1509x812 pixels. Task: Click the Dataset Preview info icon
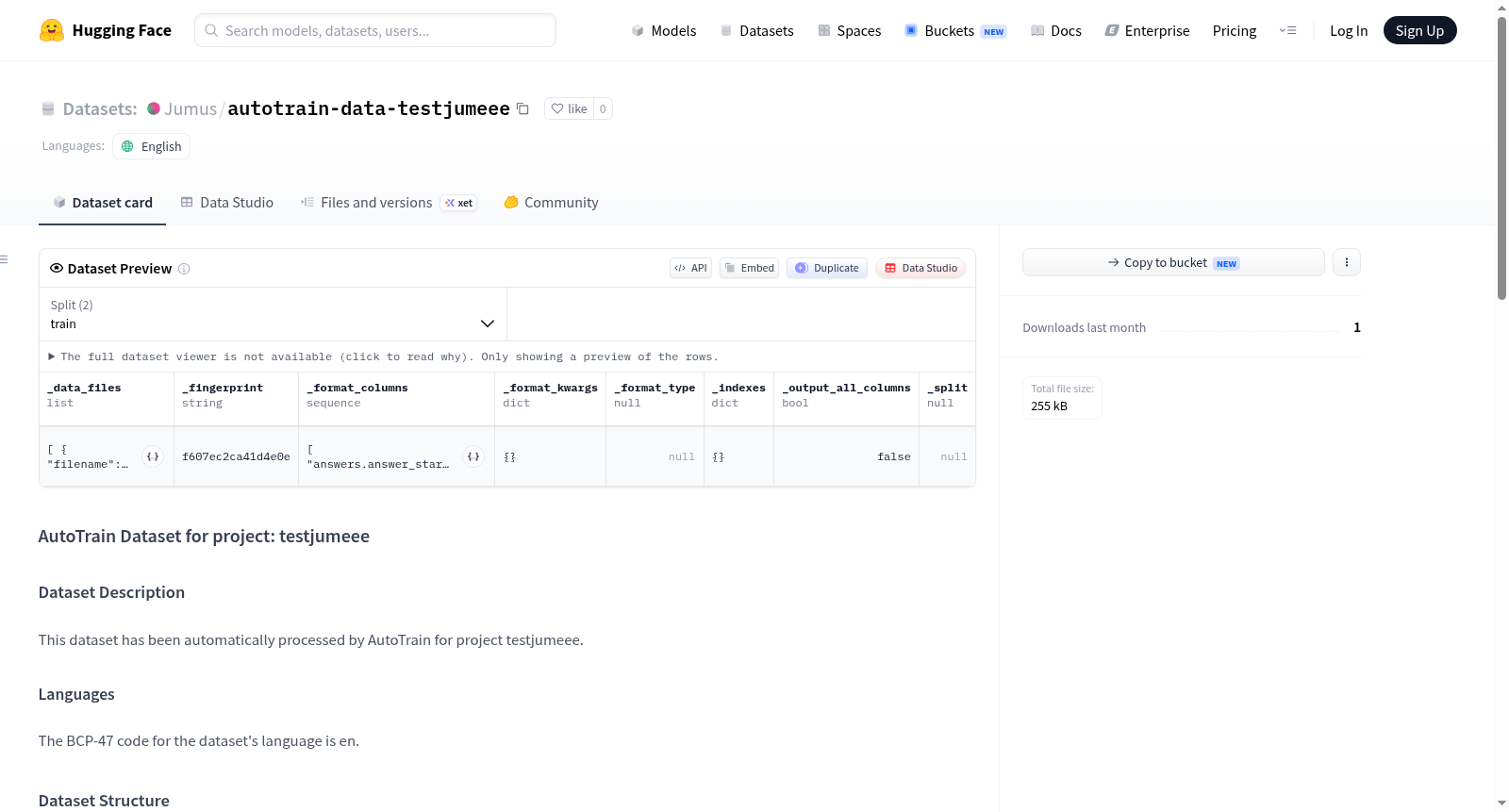point(184,269)
